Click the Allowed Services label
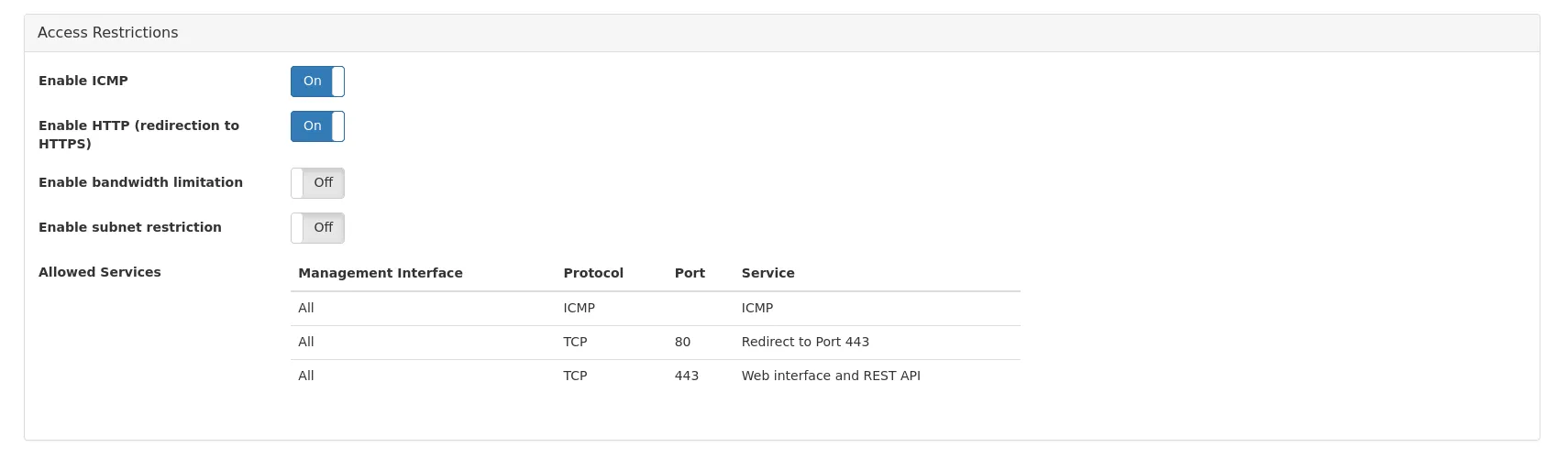This screenshot has height=458, width=1568. tap(100, 272)
